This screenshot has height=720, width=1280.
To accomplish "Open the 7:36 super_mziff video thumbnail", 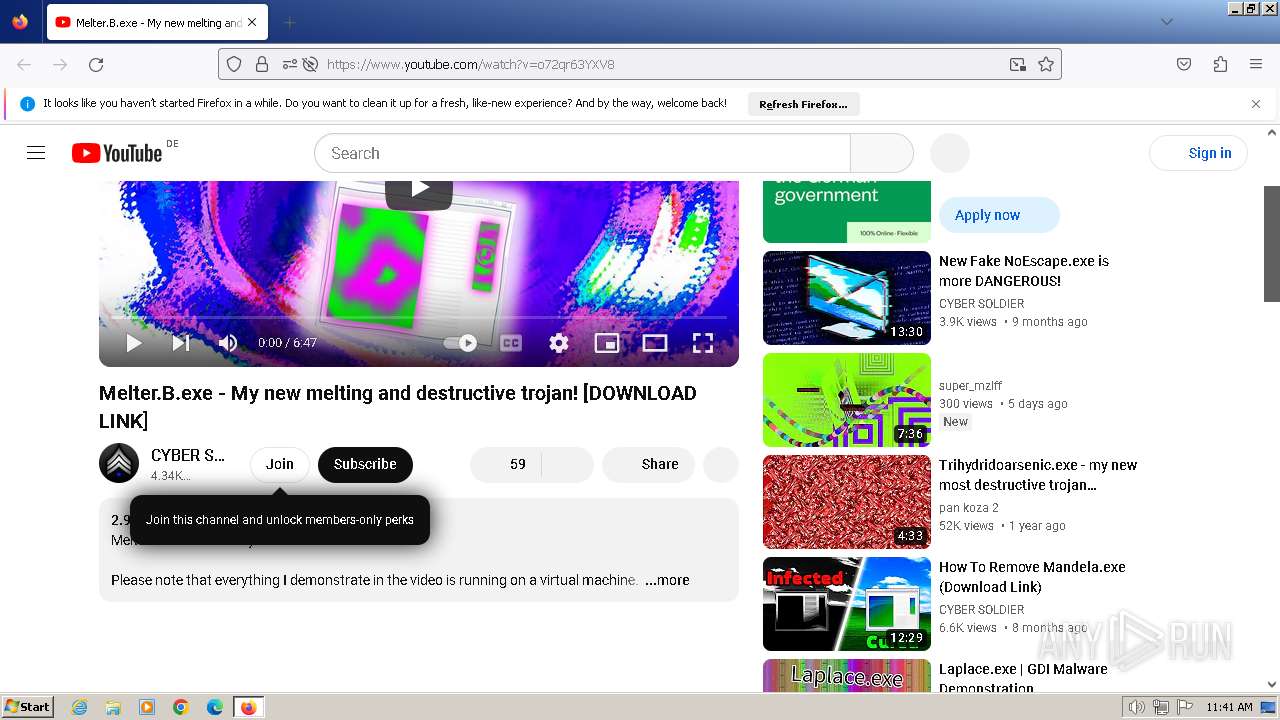I will coord(847,400).
